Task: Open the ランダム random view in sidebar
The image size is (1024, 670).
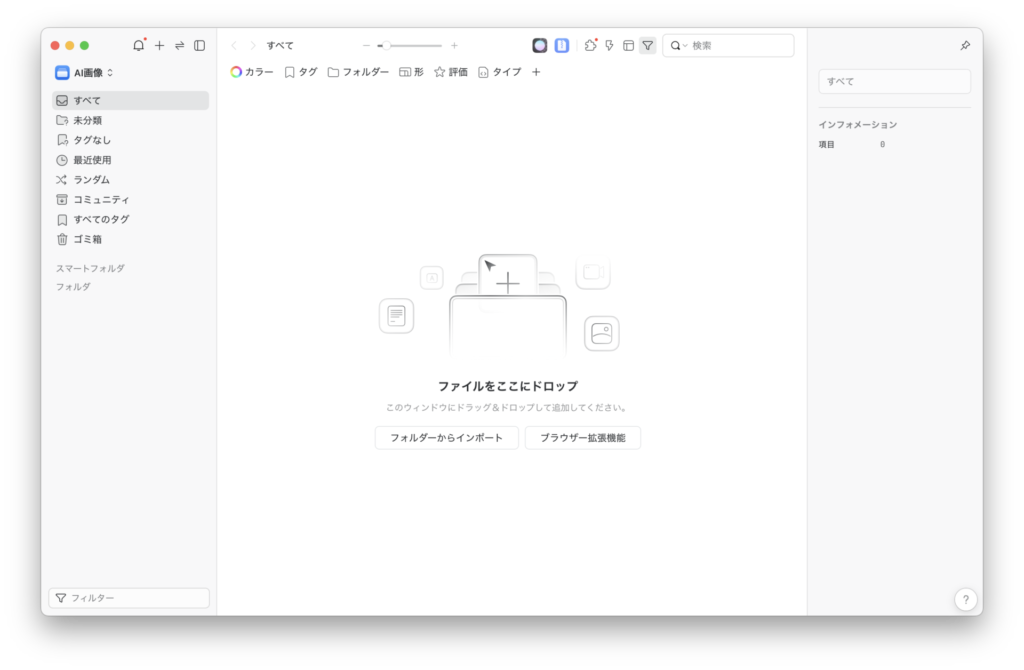Action: click(x=90, y=179)
